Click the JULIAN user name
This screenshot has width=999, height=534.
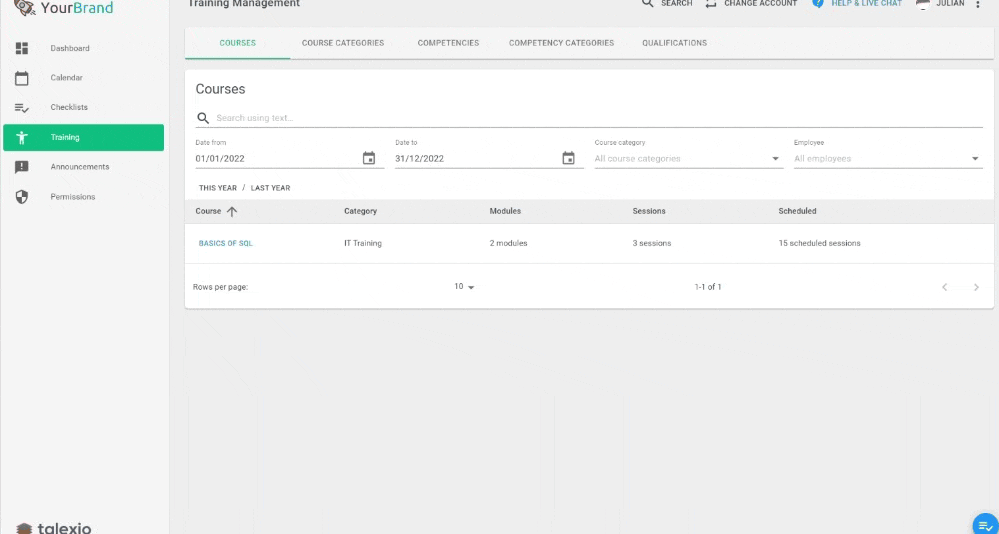950,4
